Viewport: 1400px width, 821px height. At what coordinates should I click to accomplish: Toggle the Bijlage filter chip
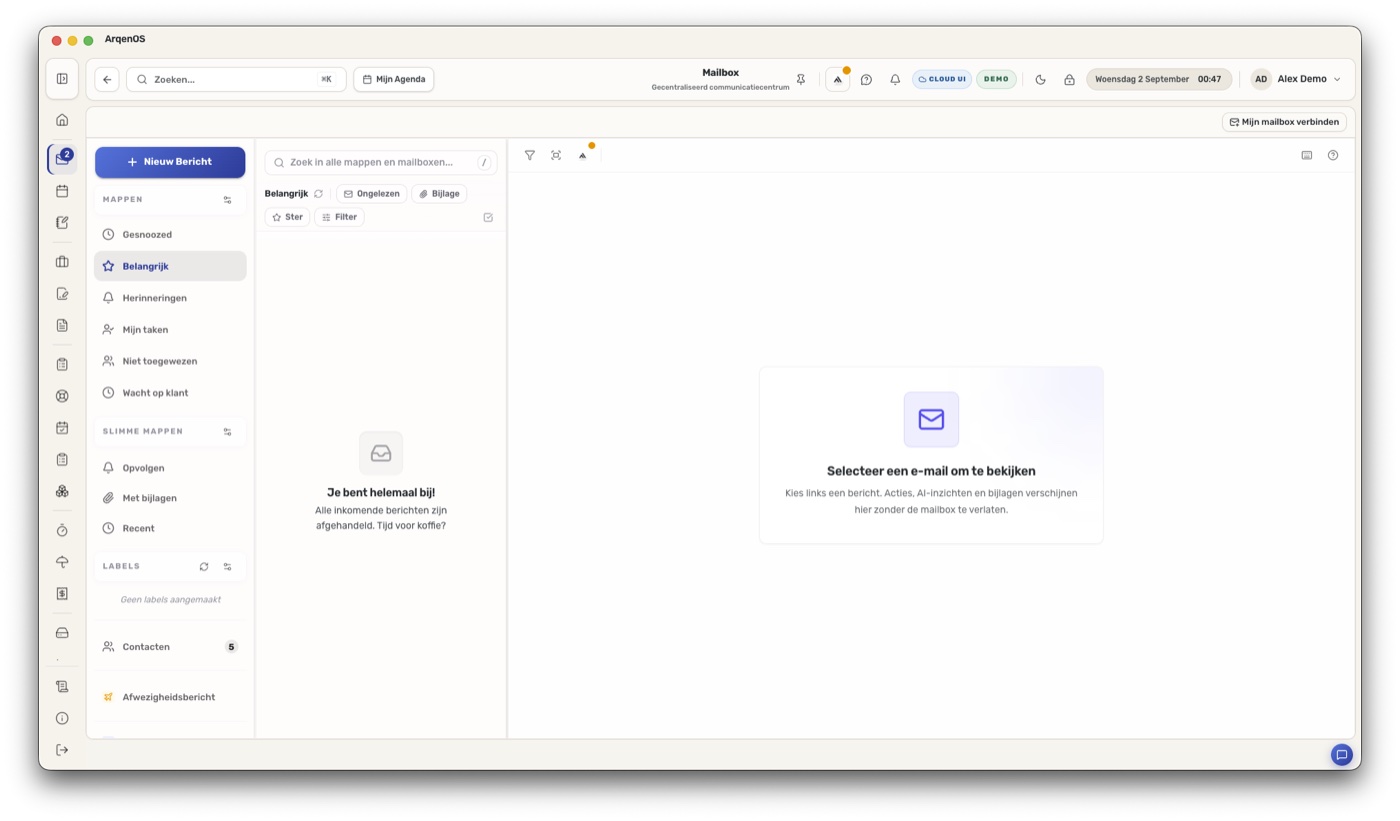(439, 194)
